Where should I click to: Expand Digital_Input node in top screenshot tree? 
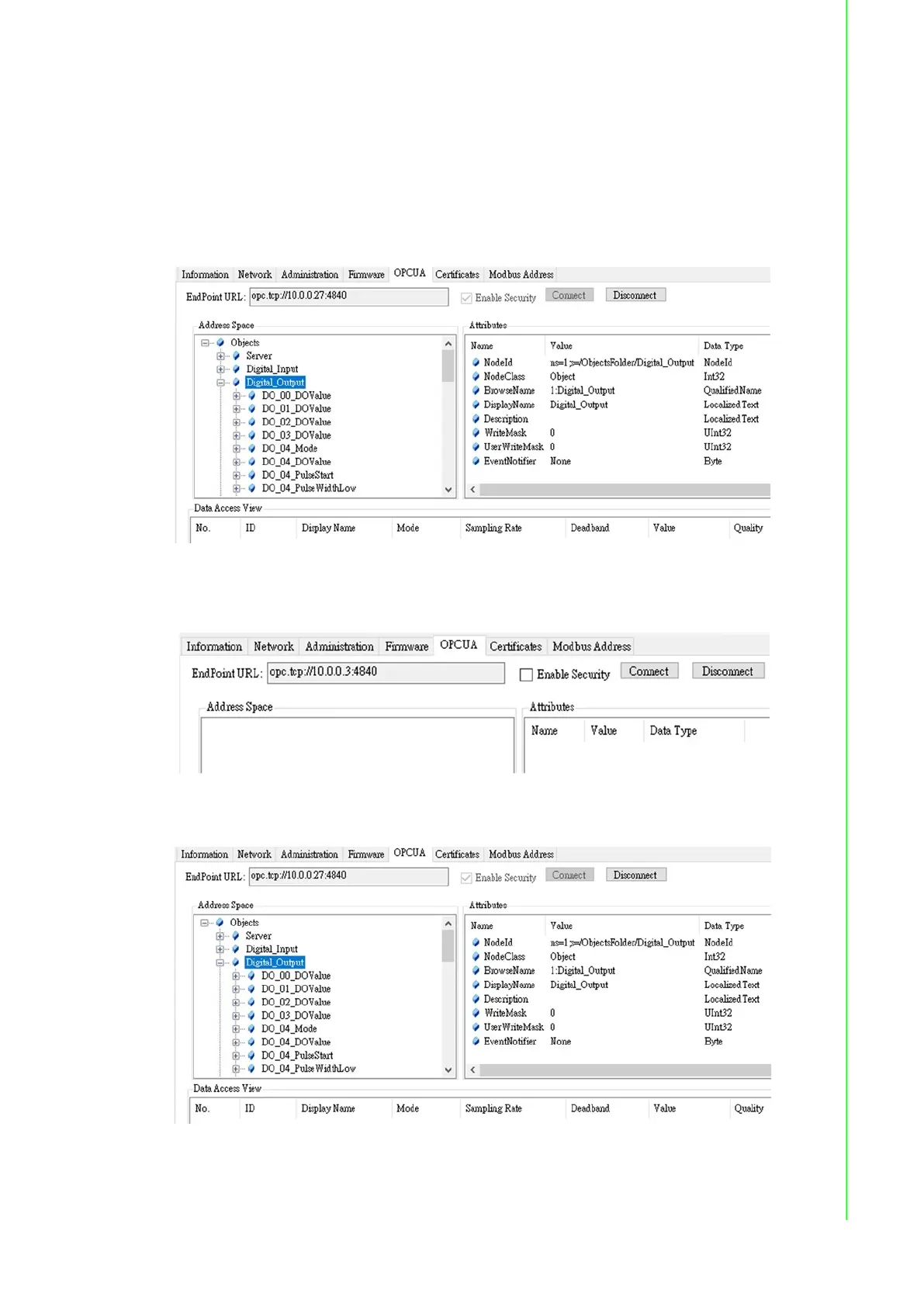pyautogui.click(x=220, y=369)
